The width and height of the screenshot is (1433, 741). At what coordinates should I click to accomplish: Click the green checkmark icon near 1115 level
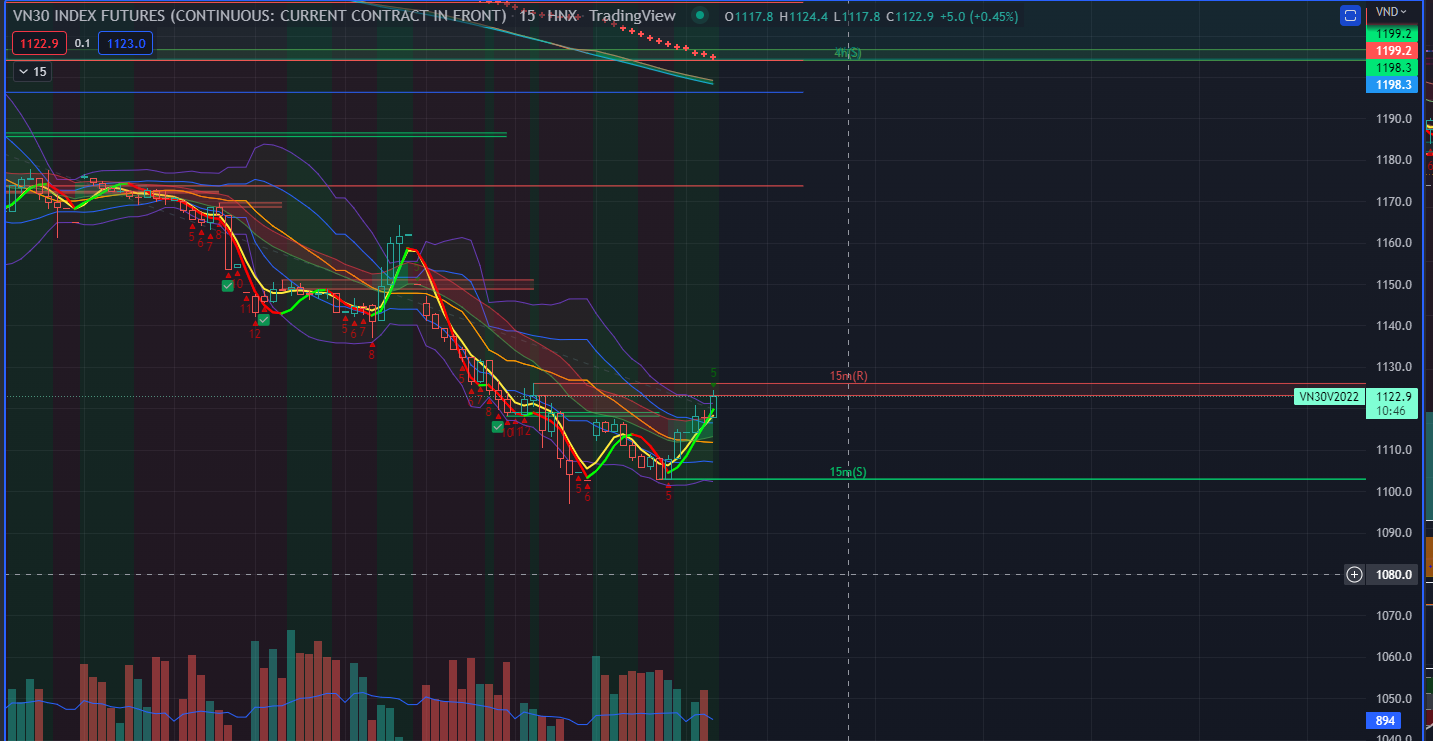tap(498, 427)
